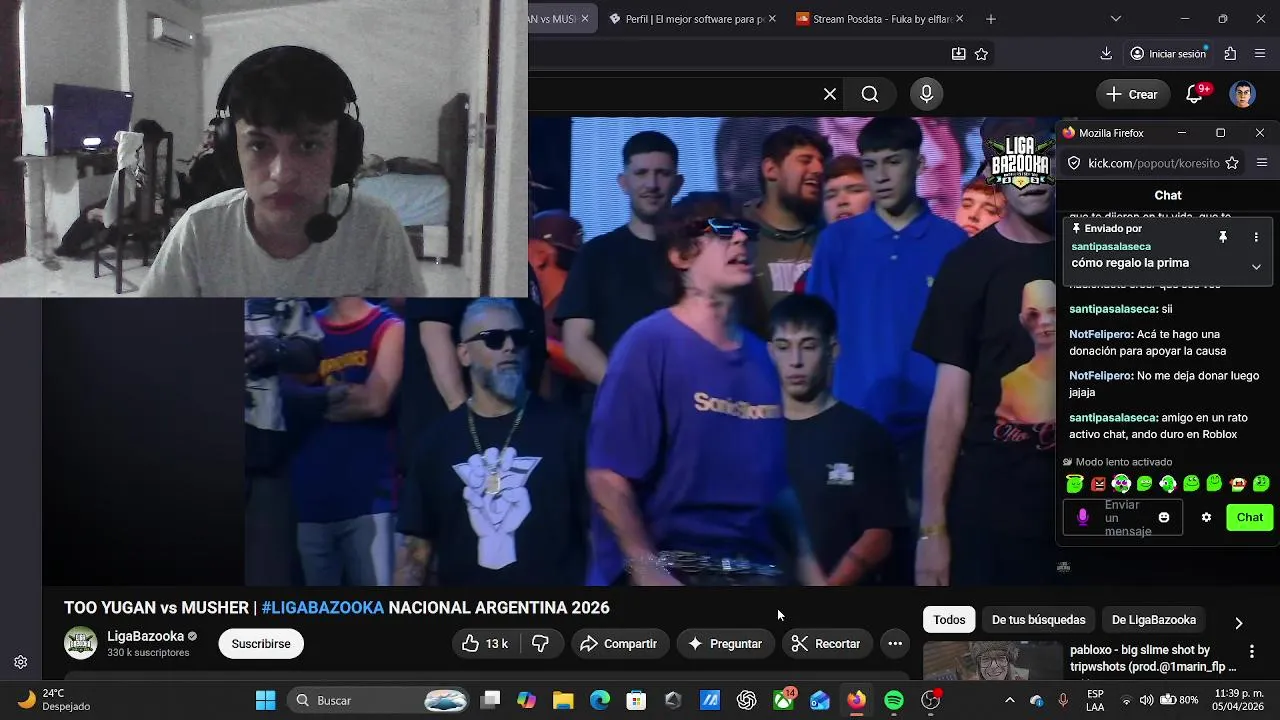The width and height of the screenshot is (1280, 720).
Task: Subscribe to LigaBazooka with Suscribirse
Action: click(261, 644)
